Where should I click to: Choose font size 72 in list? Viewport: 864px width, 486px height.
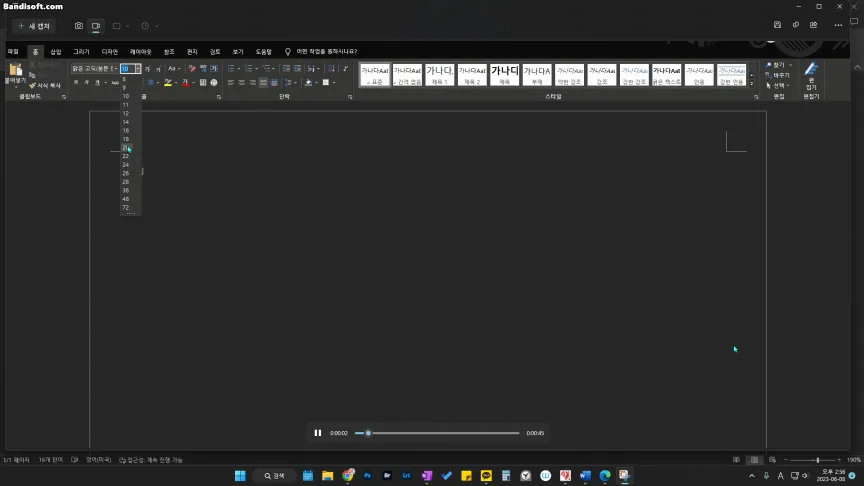coord(126,208)
